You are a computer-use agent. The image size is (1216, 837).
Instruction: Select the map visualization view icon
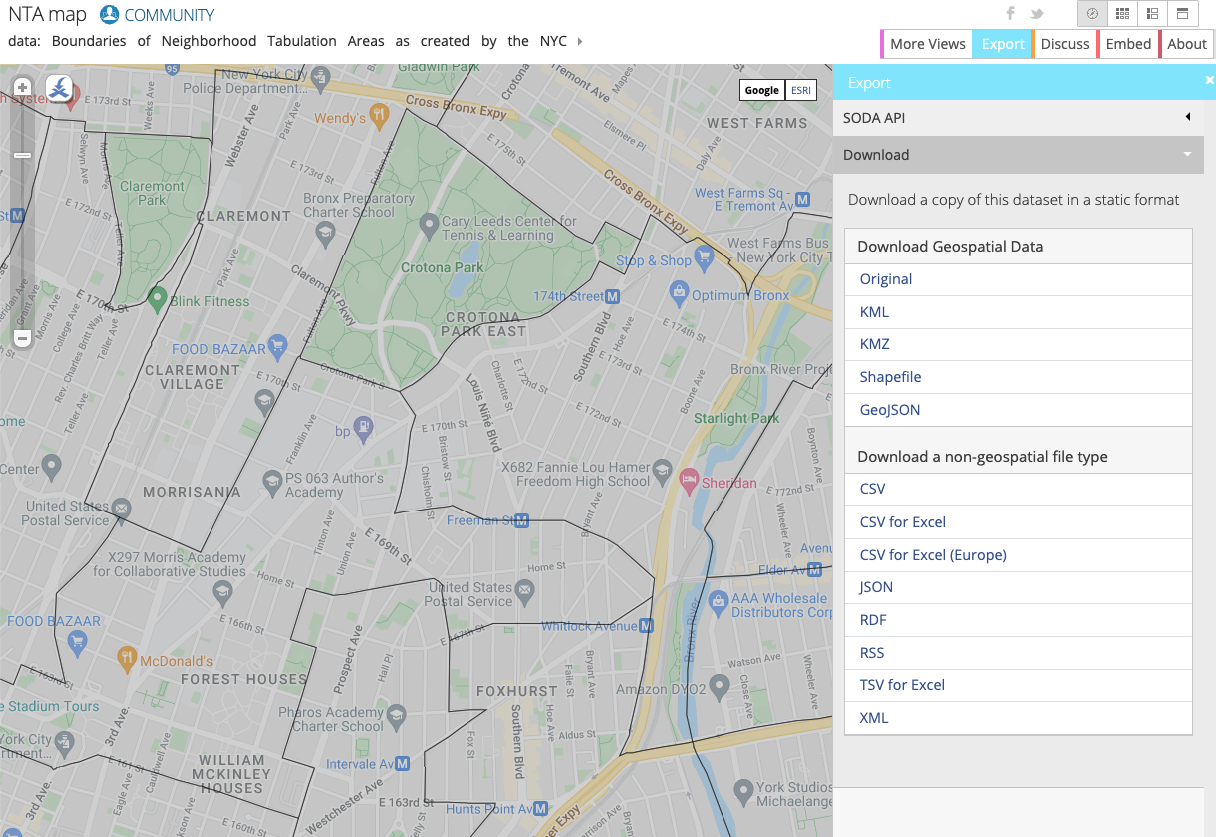(1092, 13)
